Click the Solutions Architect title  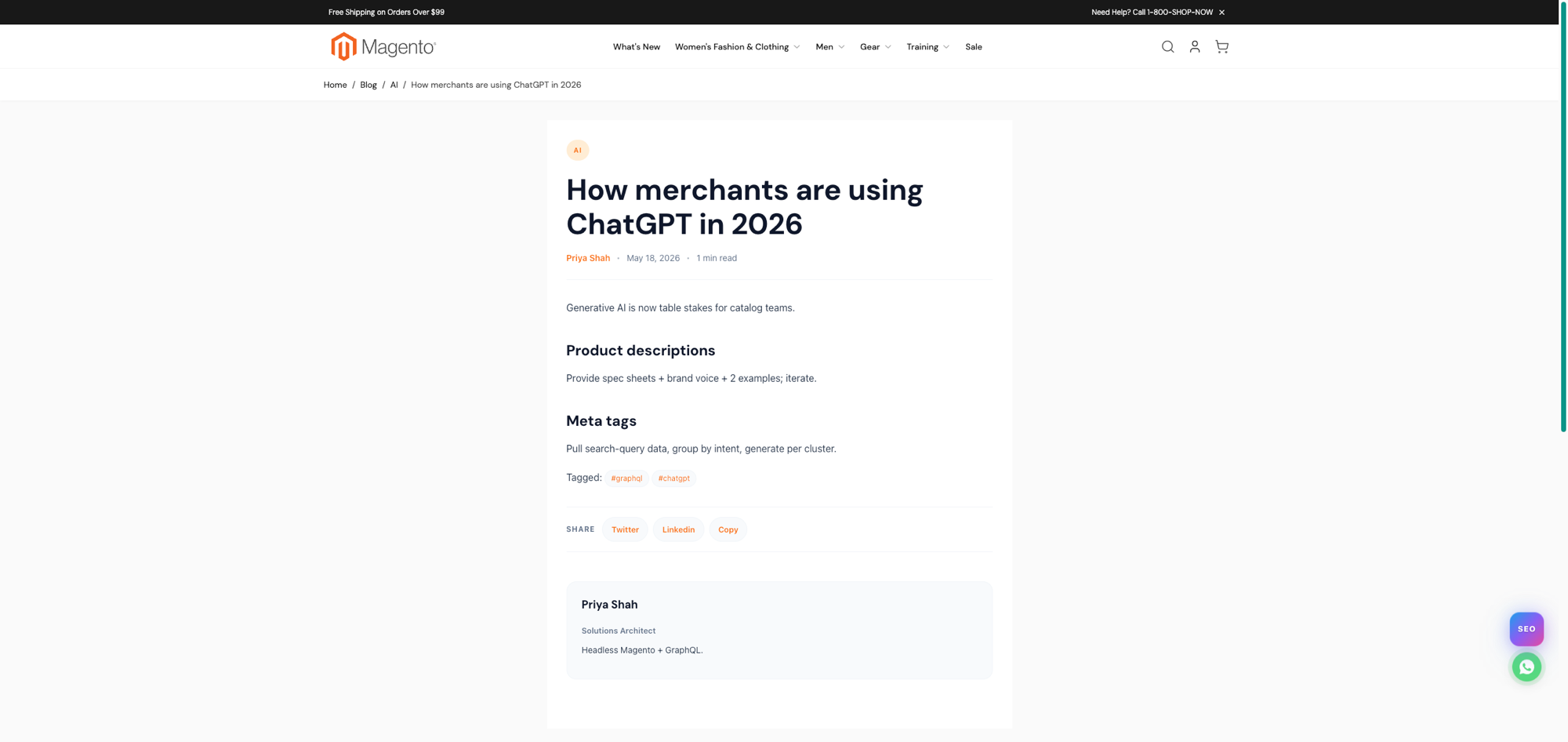click(619, 631)
